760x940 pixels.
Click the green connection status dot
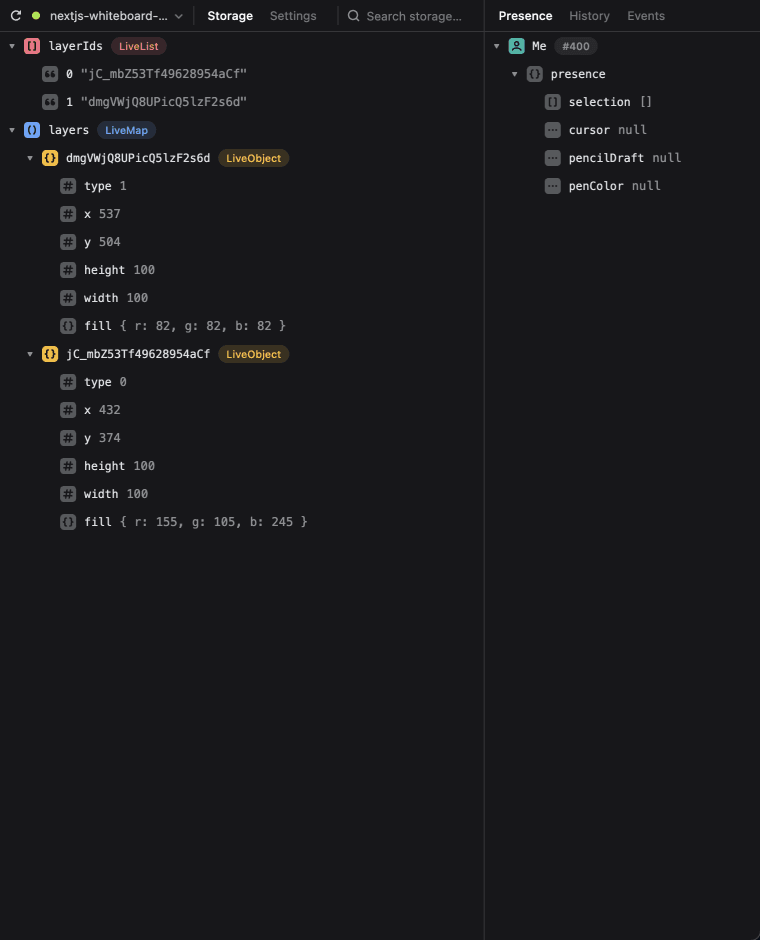point(34,15)
